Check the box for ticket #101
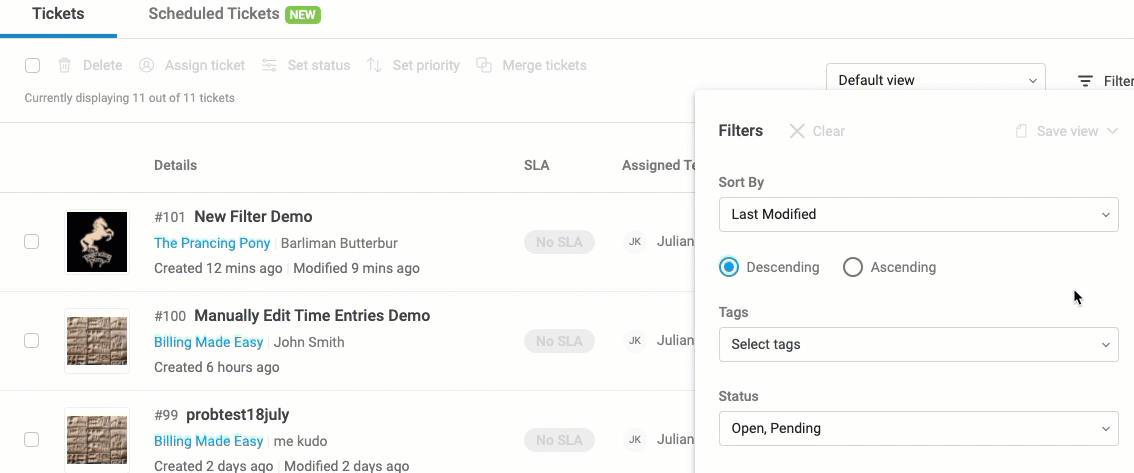This screenshot has width=1134, height=473. tap(32, 242)
